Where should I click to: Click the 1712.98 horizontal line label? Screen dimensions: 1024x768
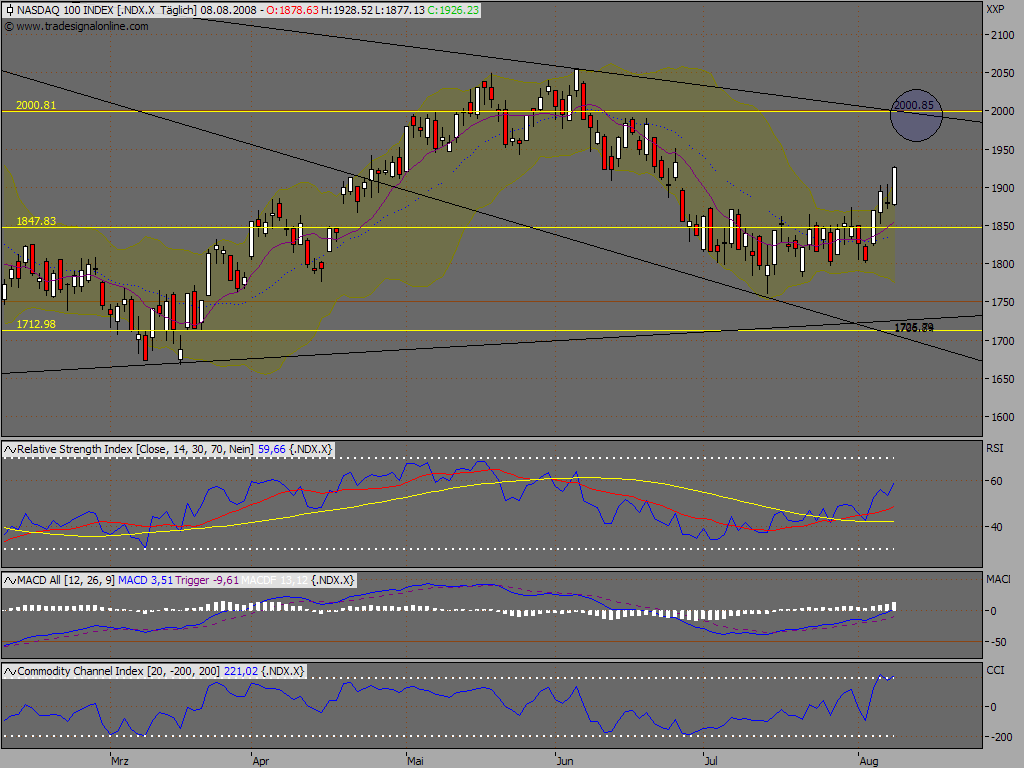[x=36, y=324]
